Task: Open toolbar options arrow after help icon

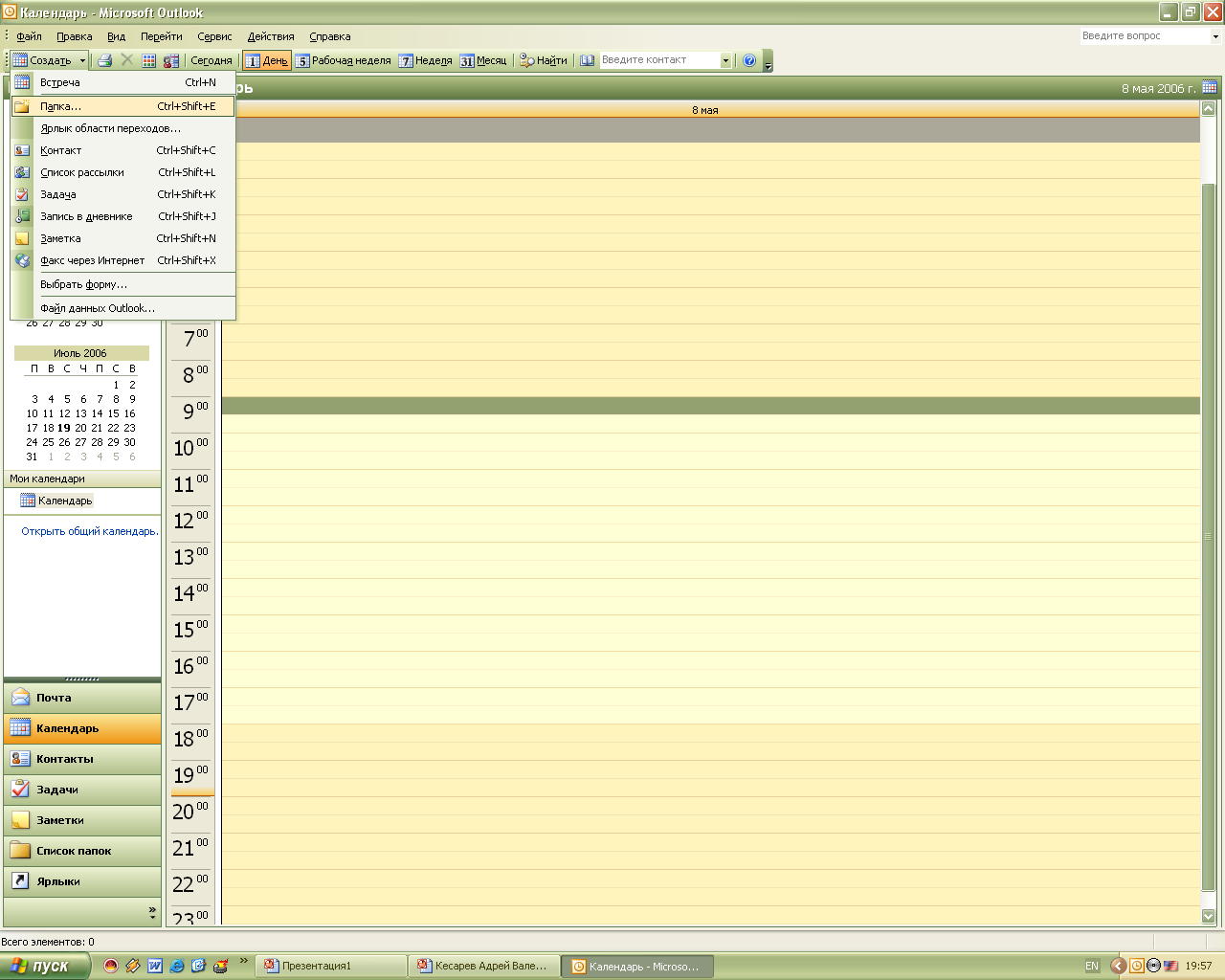Action: [768, 62]
